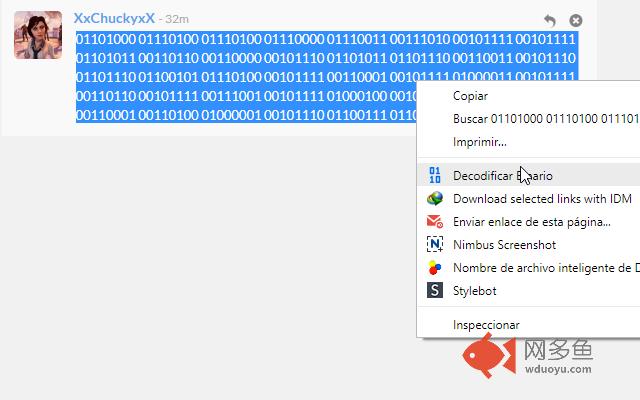Open Stylebot from the context menu
This screenshot has height=400, width=640.
[x=529, y=291]
